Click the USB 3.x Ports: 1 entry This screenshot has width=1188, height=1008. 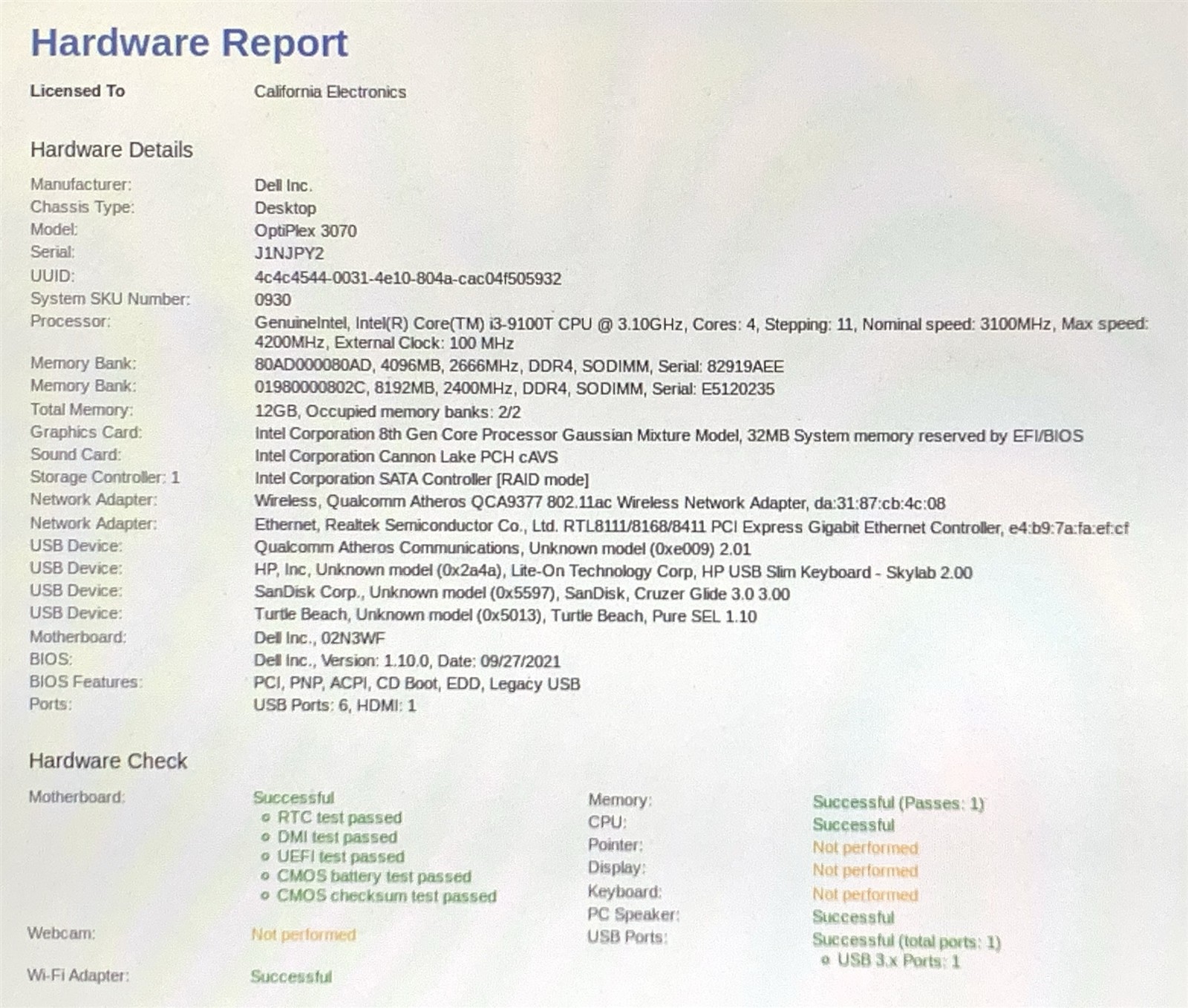point(898,961)
